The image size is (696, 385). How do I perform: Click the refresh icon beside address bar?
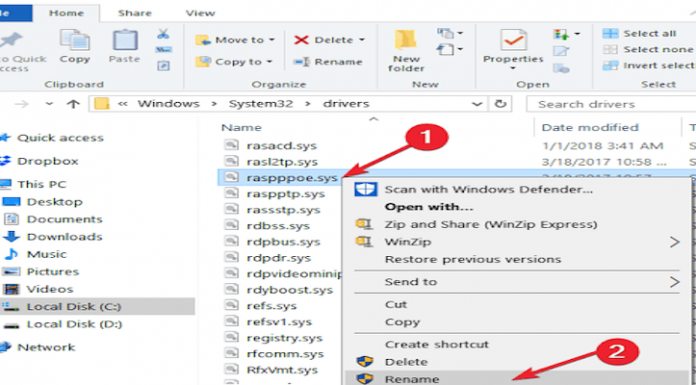[x=500, y=104]
